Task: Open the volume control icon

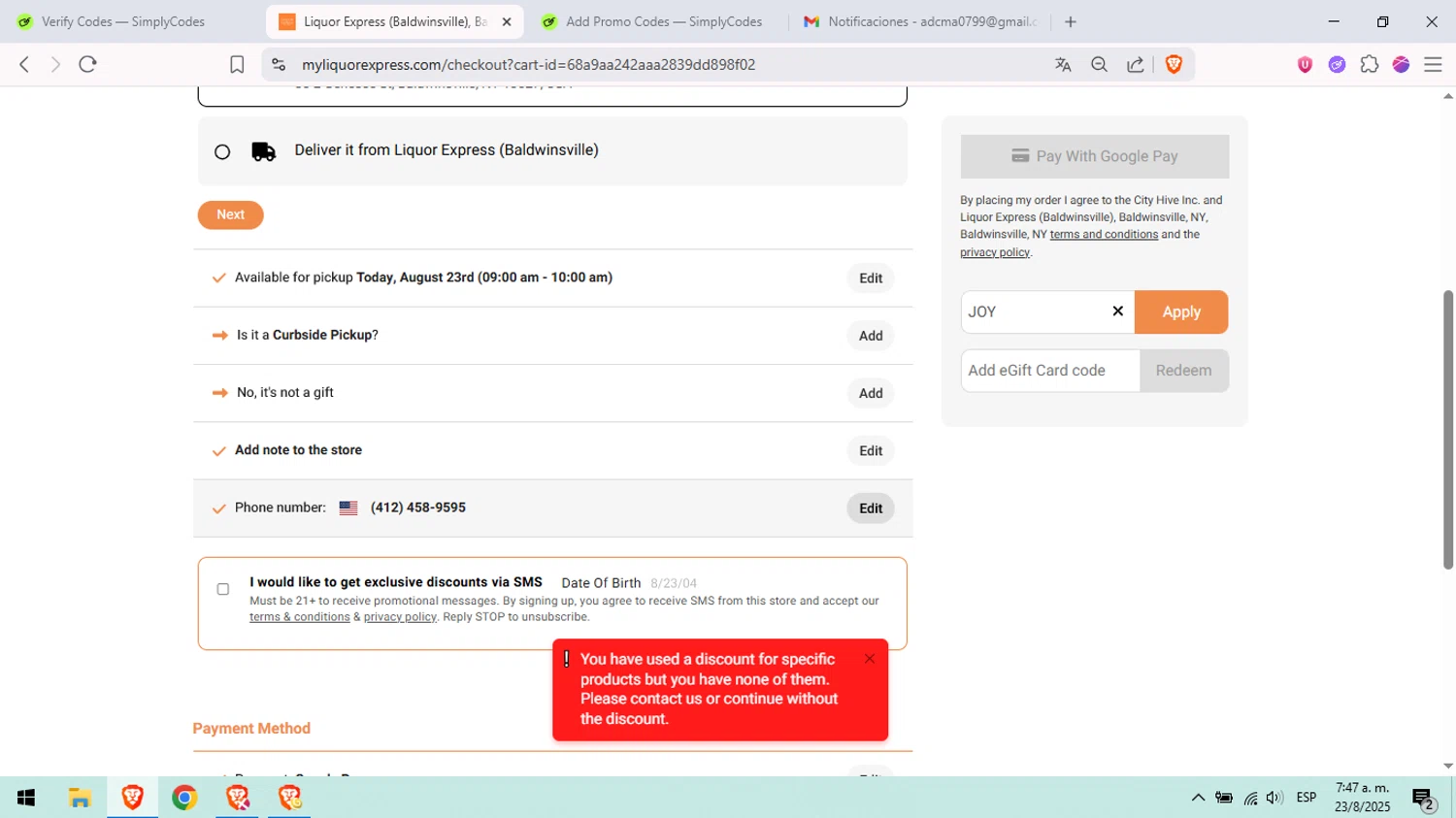Action: (x=1274, y=798)
